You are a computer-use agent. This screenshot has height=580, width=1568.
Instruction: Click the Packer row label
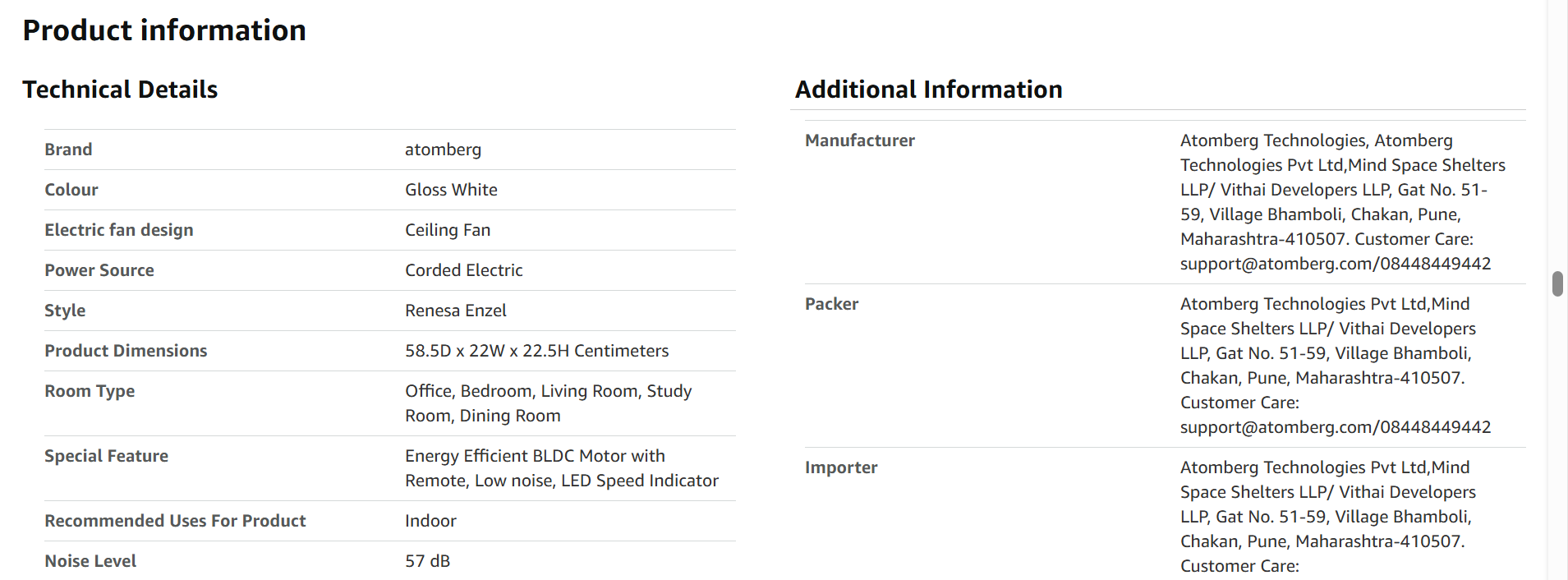[x=831, y=304]
